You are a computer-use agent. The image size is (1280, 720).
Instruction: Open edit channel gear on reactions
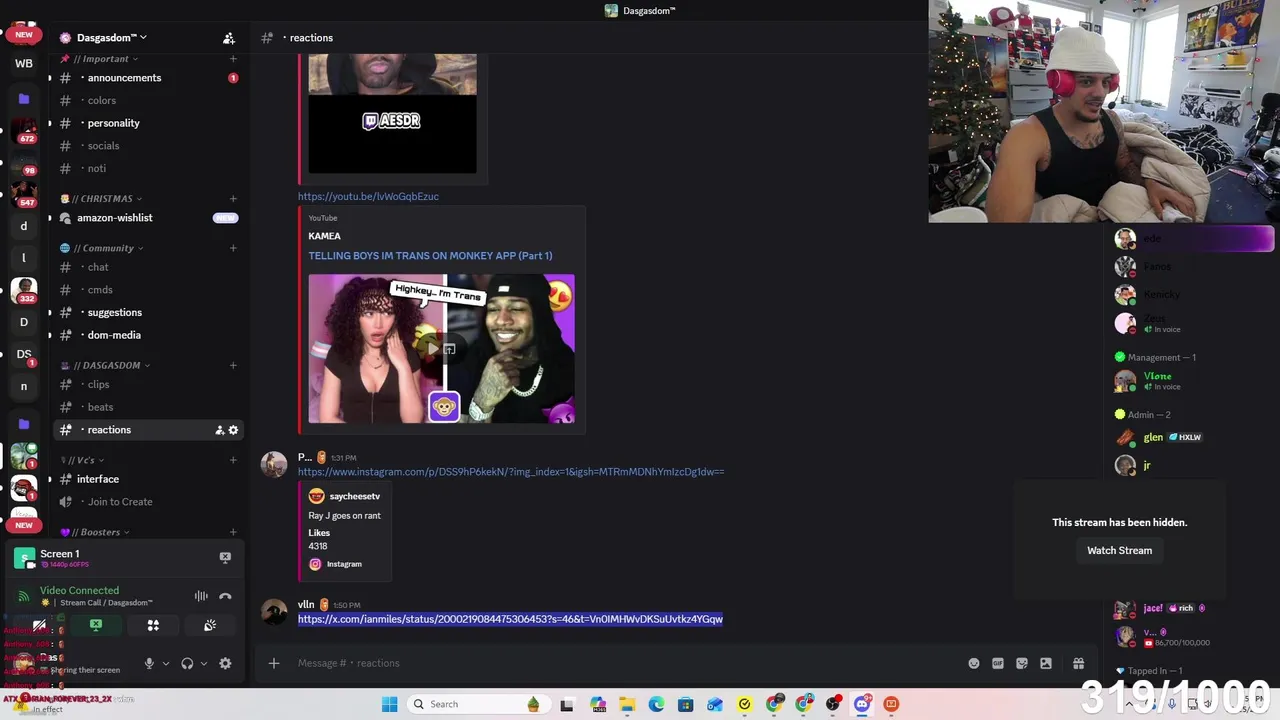[x=234, y=430]
